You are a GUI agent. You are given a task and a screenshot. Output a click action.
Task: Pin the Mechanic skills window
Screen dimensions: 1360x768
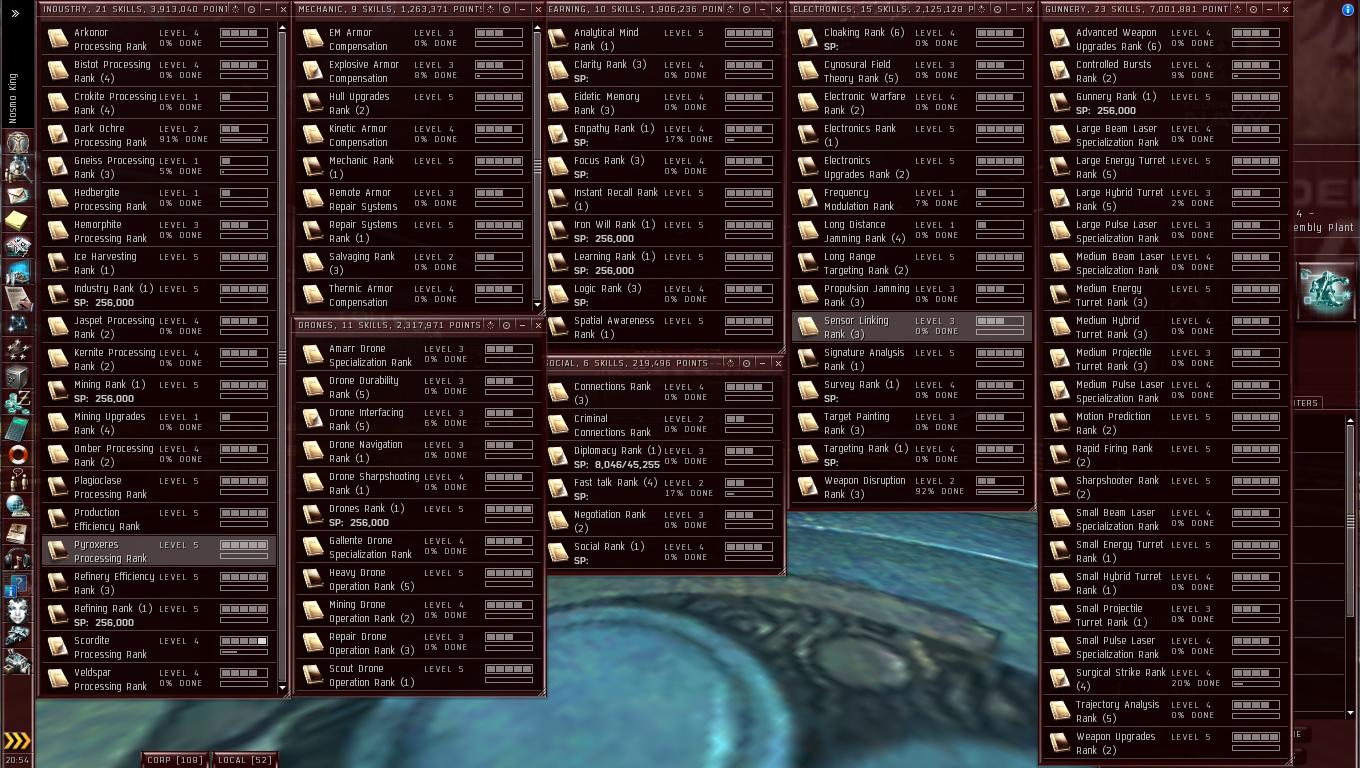click(506, 9)
